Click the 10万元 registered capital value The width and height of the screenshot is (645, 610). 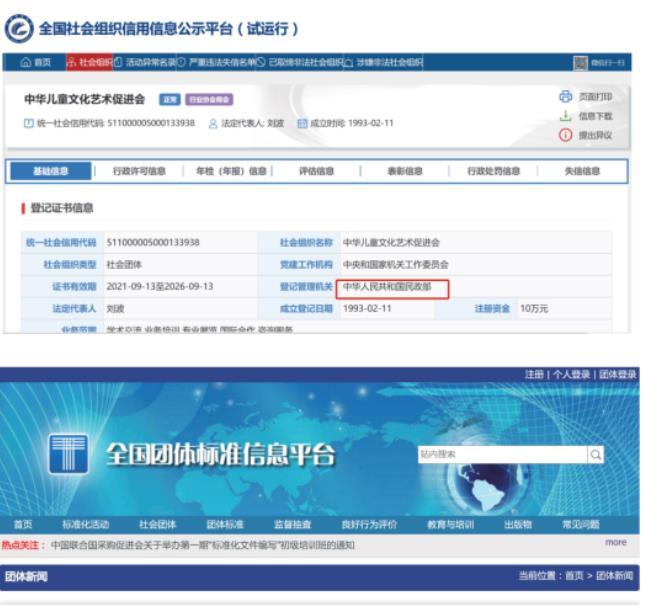point(534,308)
